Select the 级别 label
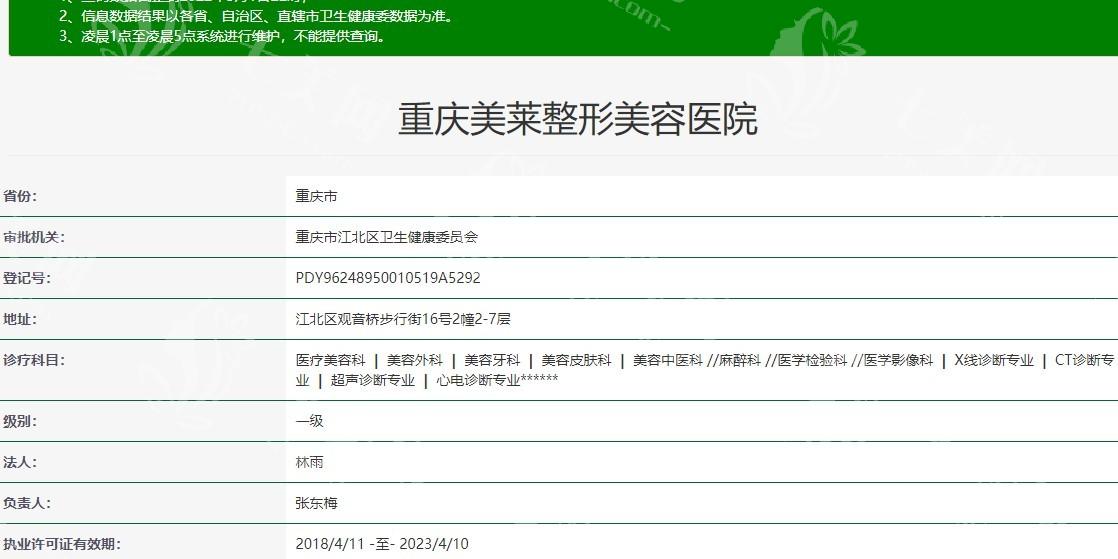 (20, 421)
